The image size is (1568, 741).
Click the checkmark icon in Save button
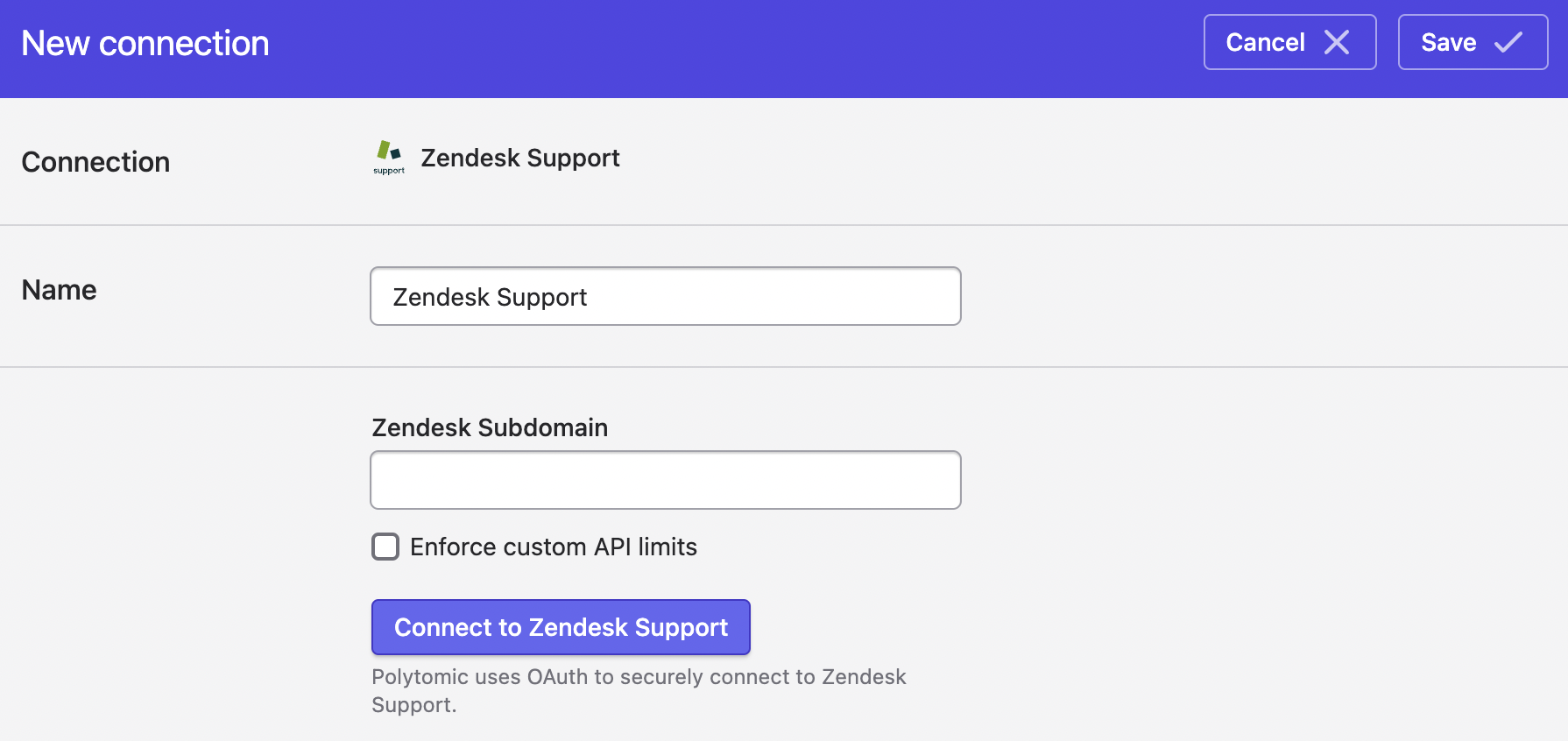pyautogui.click(x=1508, y=42)
